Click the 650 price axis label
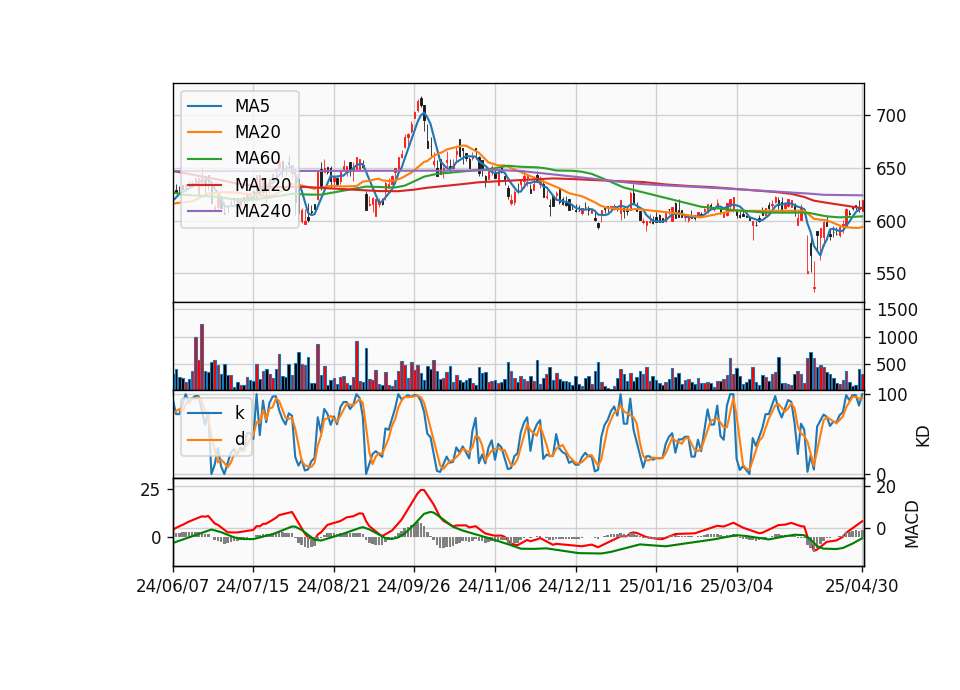The width and height of the screenshot is (960, 690). pos(891,169)
